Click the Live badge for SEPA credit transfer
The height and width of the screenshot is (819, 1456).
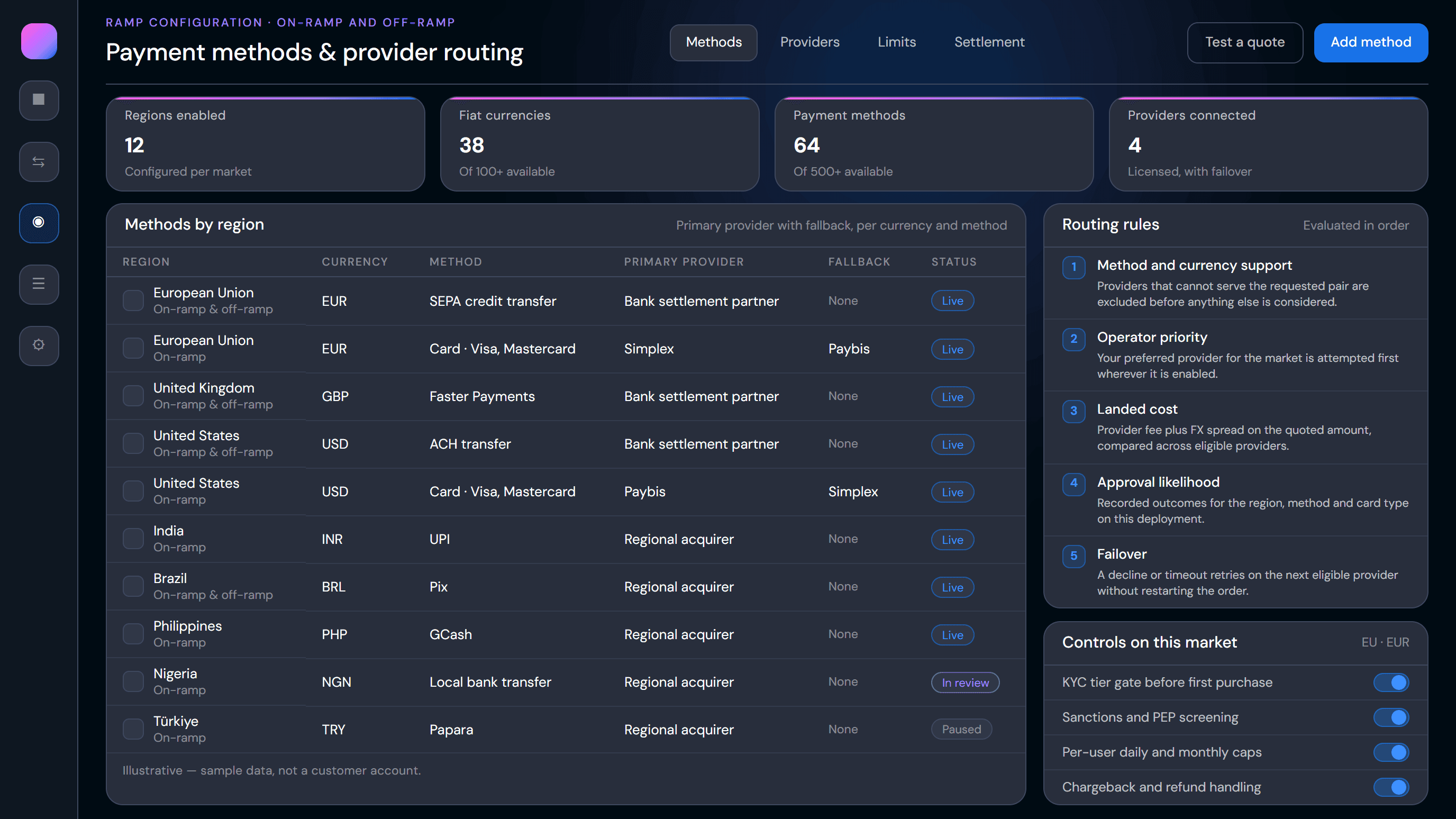[952, 301]
